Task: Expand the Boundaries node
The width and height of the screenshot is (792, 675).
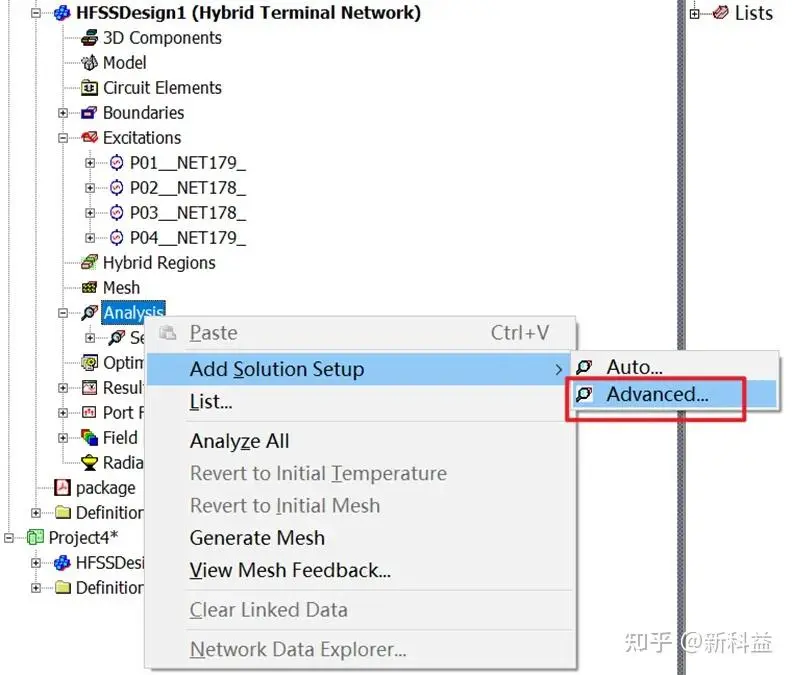Action: pos(63,113)
